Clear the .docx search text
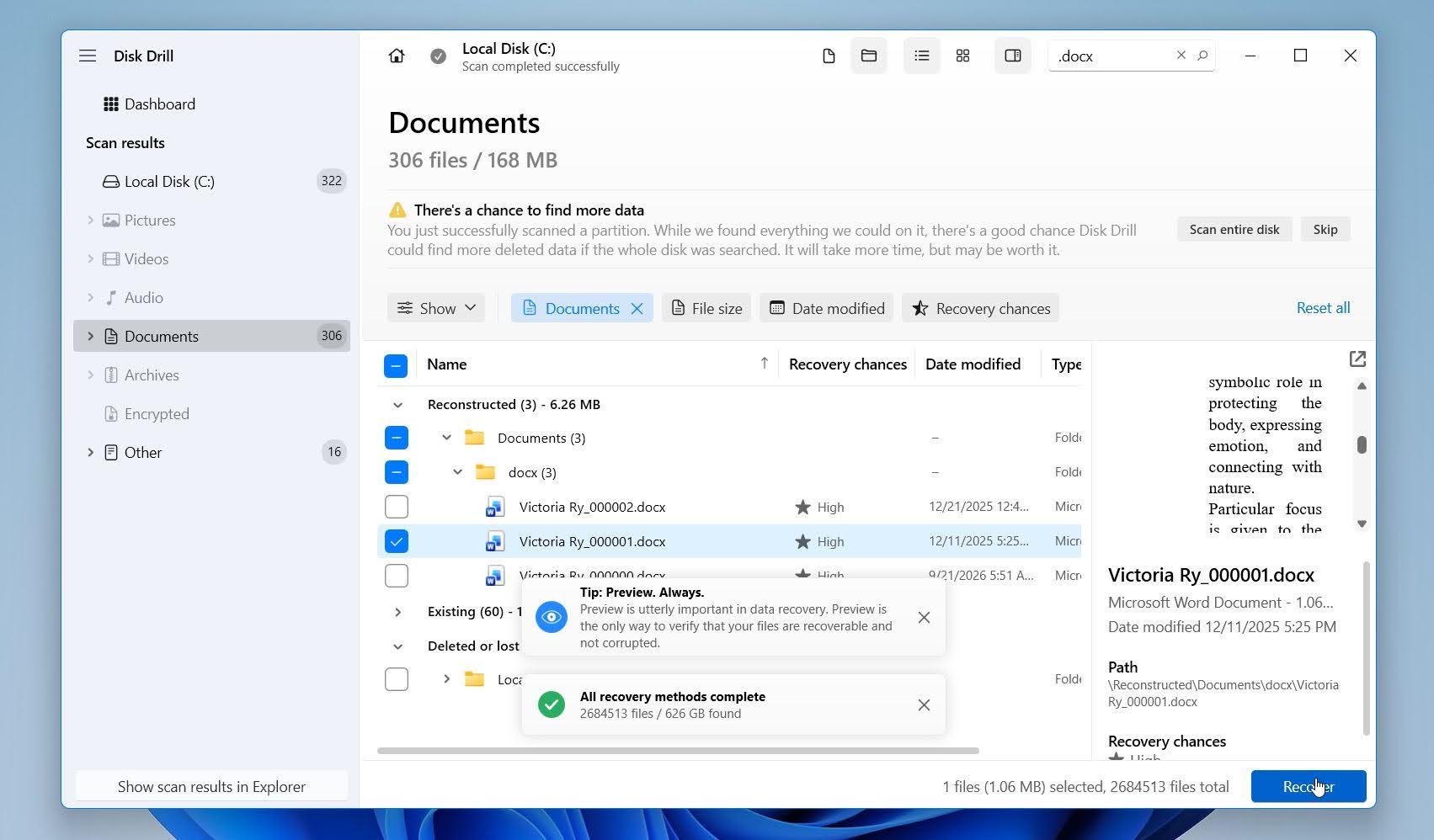1434x840 pixels. pyautogui.click(x=1181, y=56)
